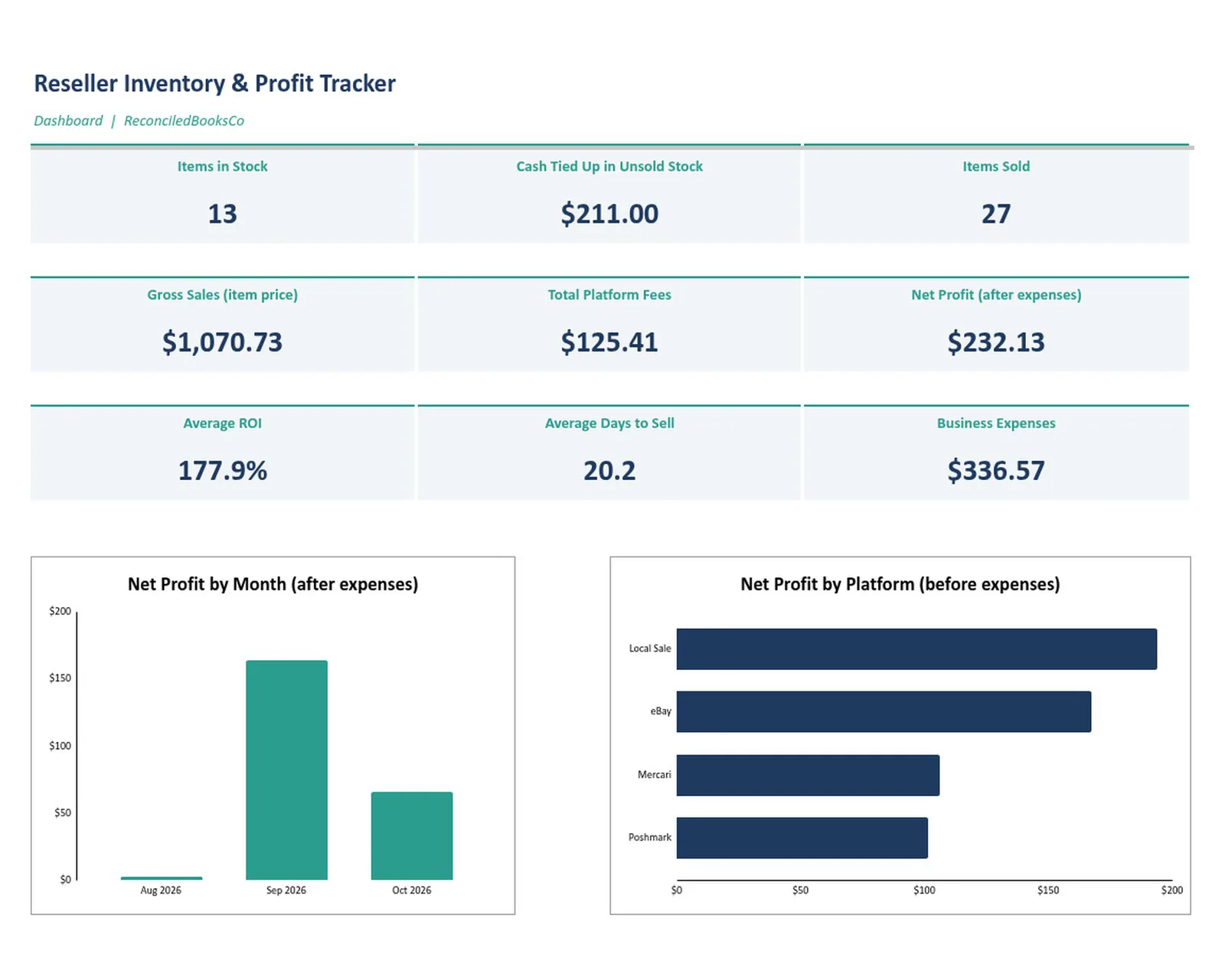Click the "Reseller Inventory & Profit Tracker" heading
This screenshot has height=980, width=1225.
[214, 83]
